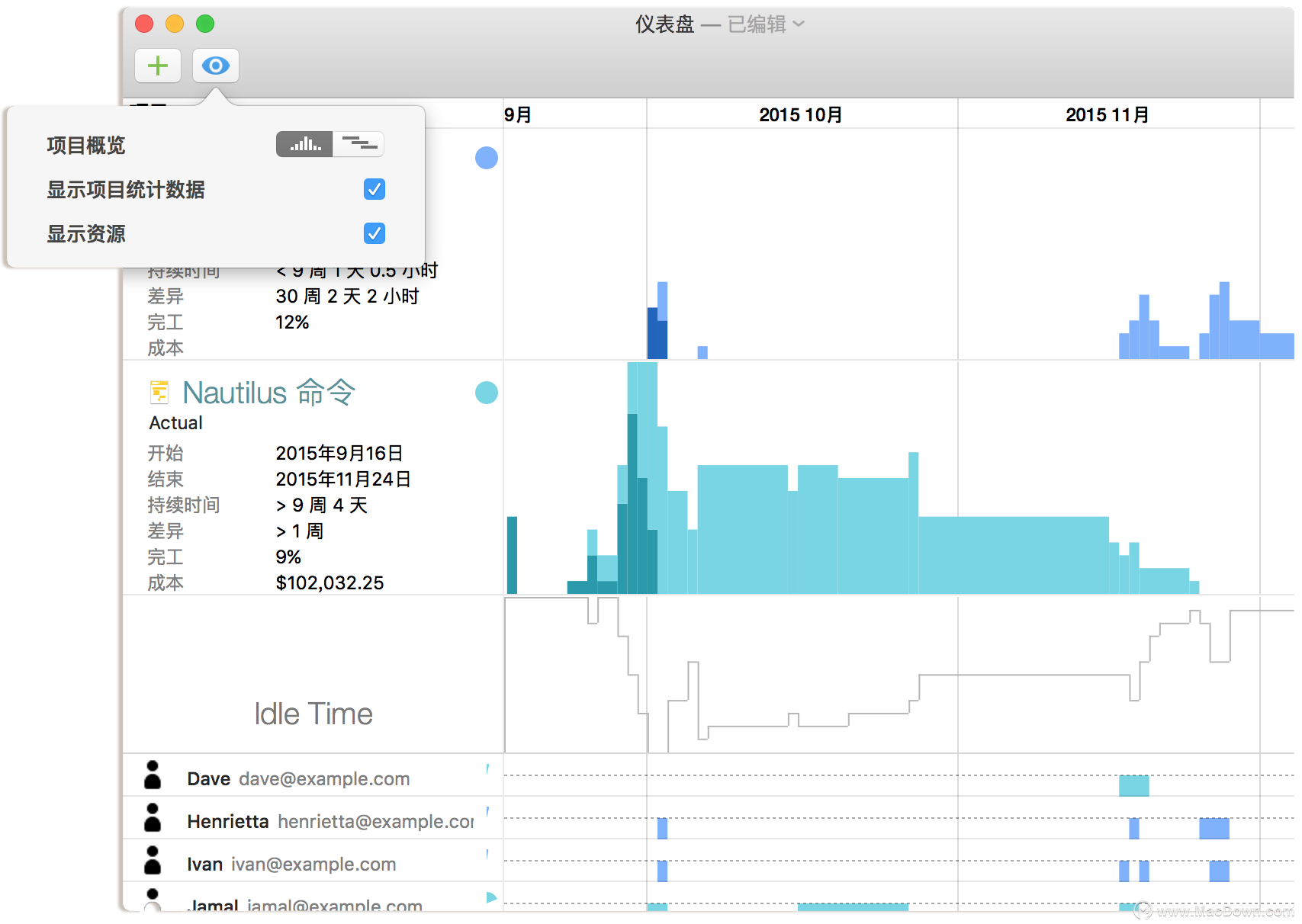Click the yellow minimize window button

tap(175, 24)
